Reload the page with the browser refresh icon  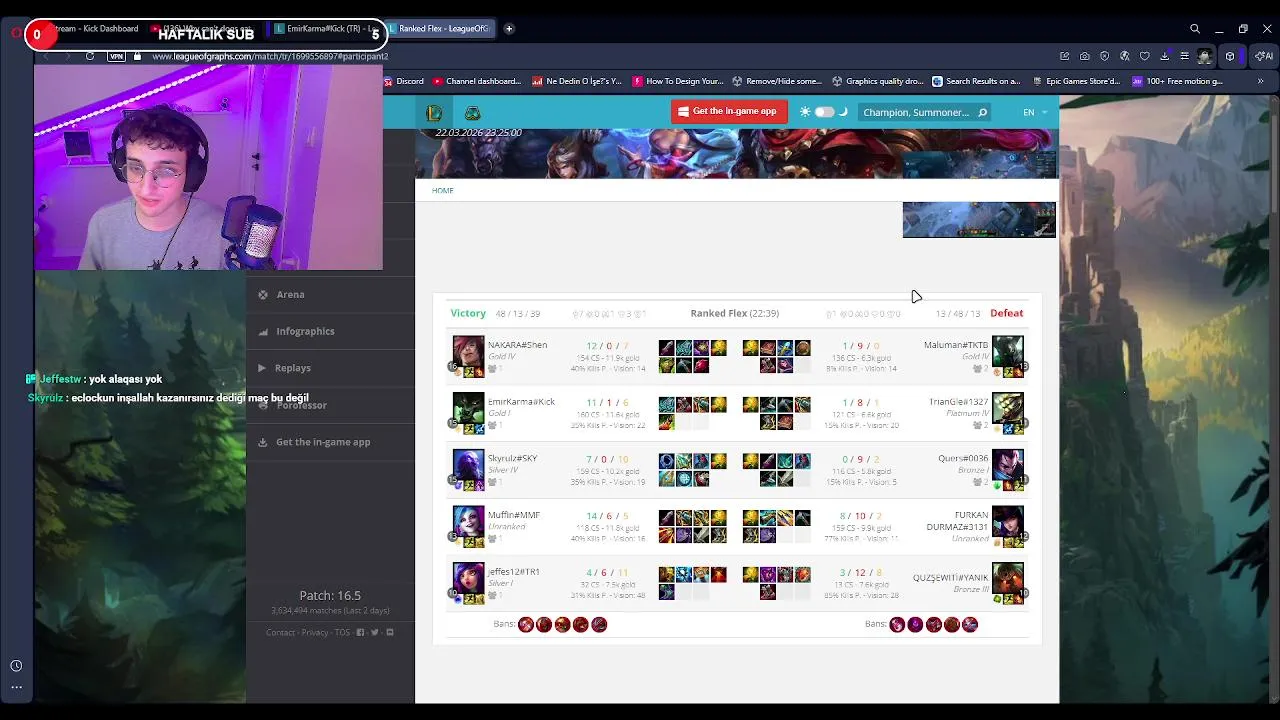pos(90,56)
